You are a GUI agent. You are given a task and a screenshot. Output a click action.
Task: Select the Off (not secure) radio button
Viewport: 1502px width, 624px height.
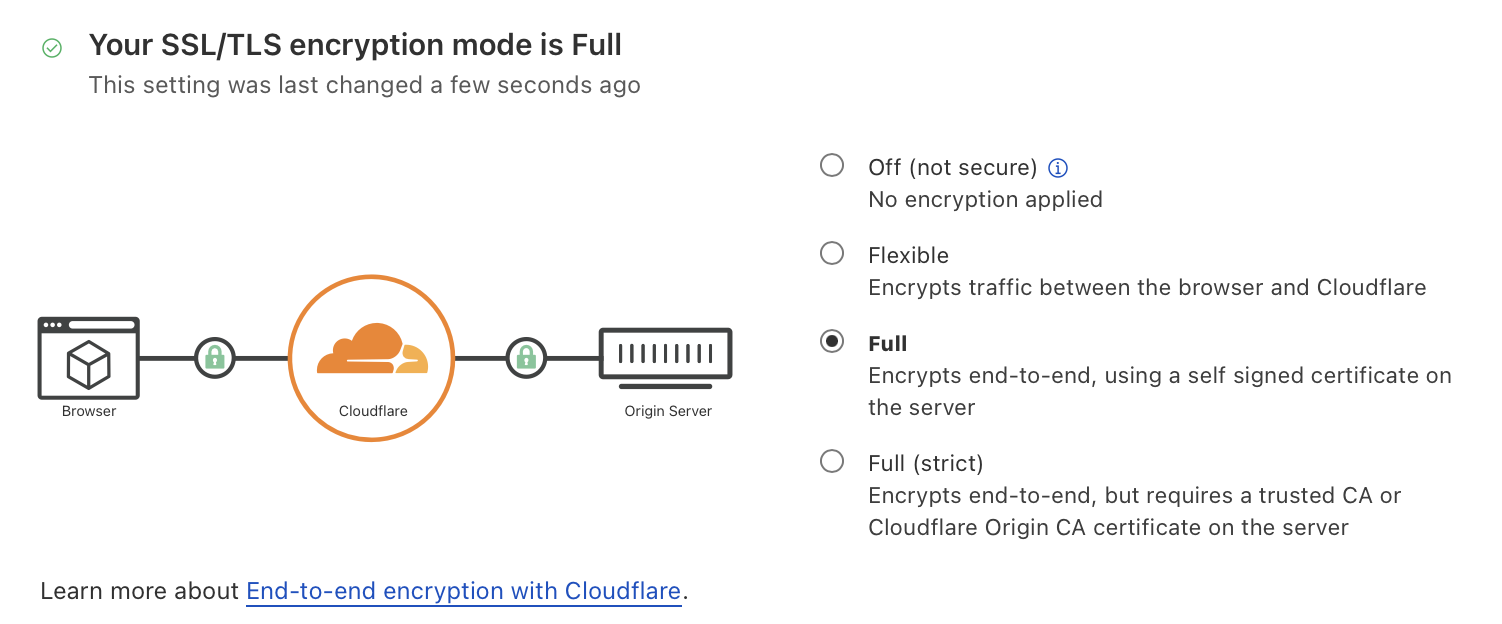[832, 166]
